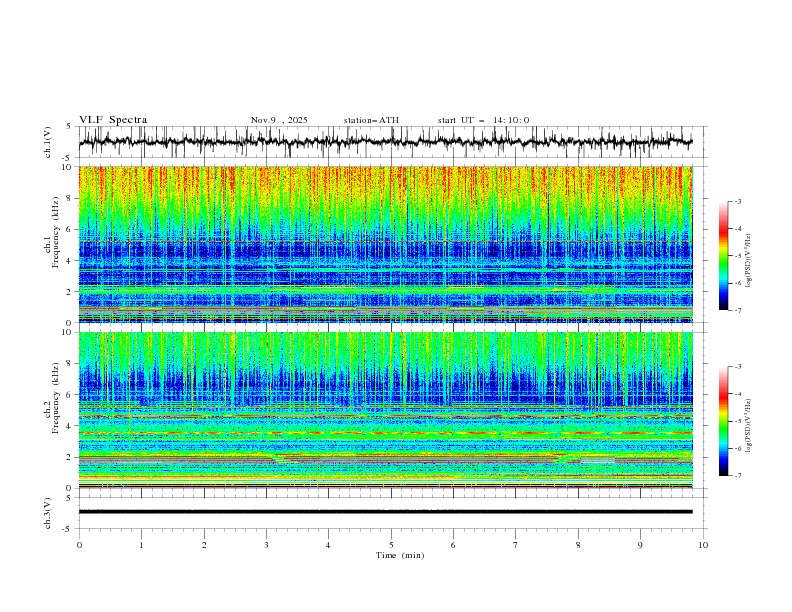This screenshot has height=612, width=792.
Task: Click the lower PSD color bar
Action: 724,421
